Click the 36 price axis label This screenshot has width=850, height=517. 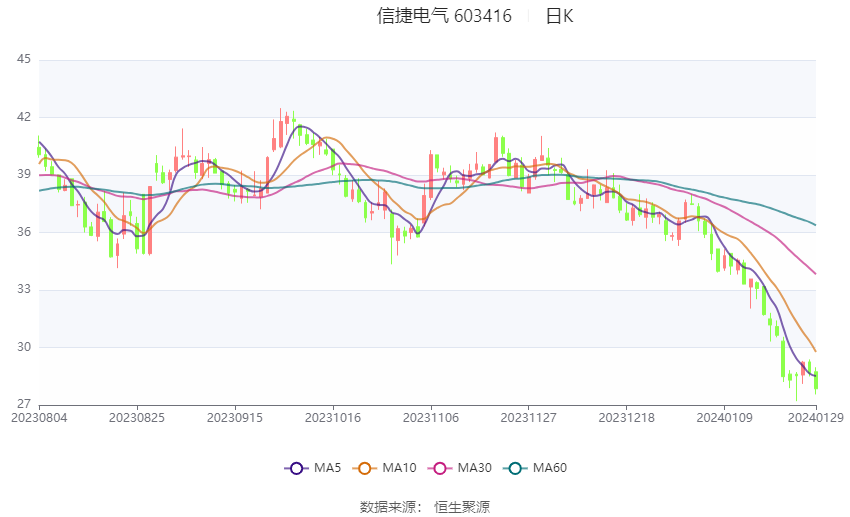click(x=24, y=232)
